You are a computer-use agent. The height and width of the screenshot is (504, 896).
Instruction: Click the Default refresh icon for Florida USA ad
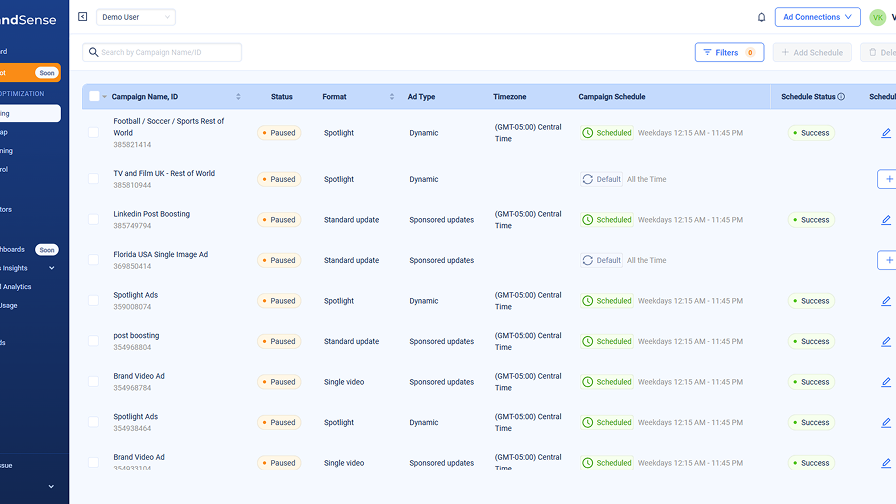click(x=587, y=260)
